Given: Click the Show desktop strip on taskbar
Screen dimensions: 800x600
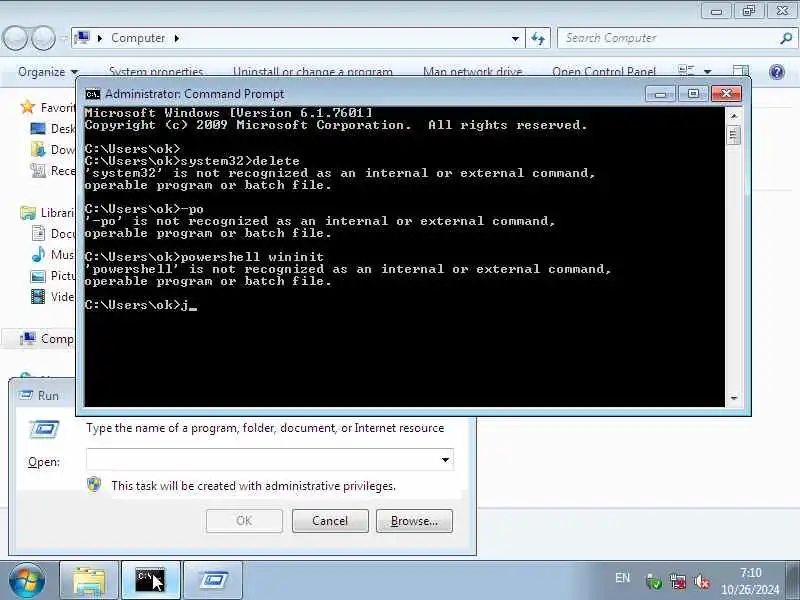Looking at the screenshot, I should click(794, 581).
